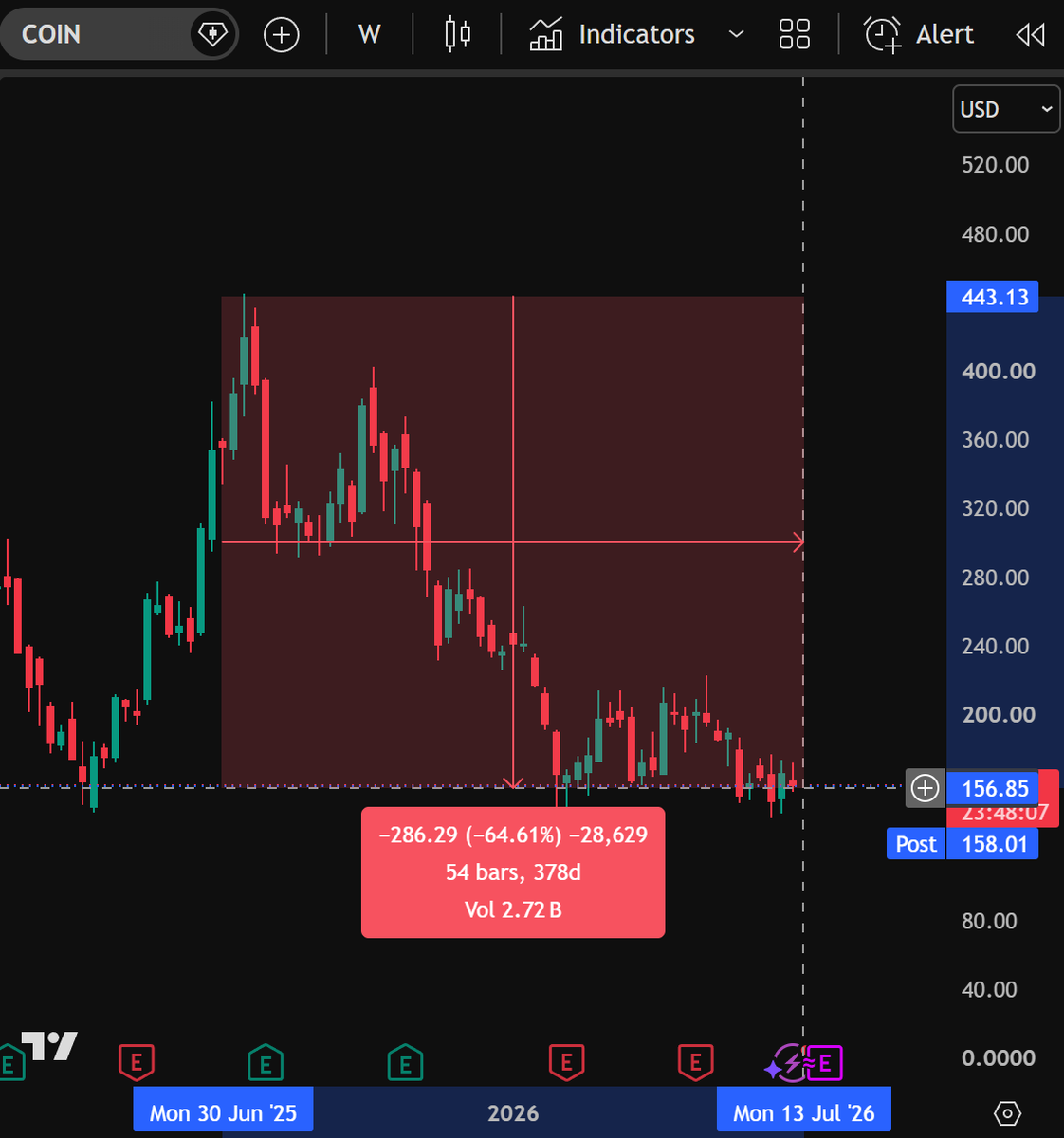Viewport: 1064px width, 1138px height.
Task: Click the 240.00 price axis label
Action: click(995, 646)
